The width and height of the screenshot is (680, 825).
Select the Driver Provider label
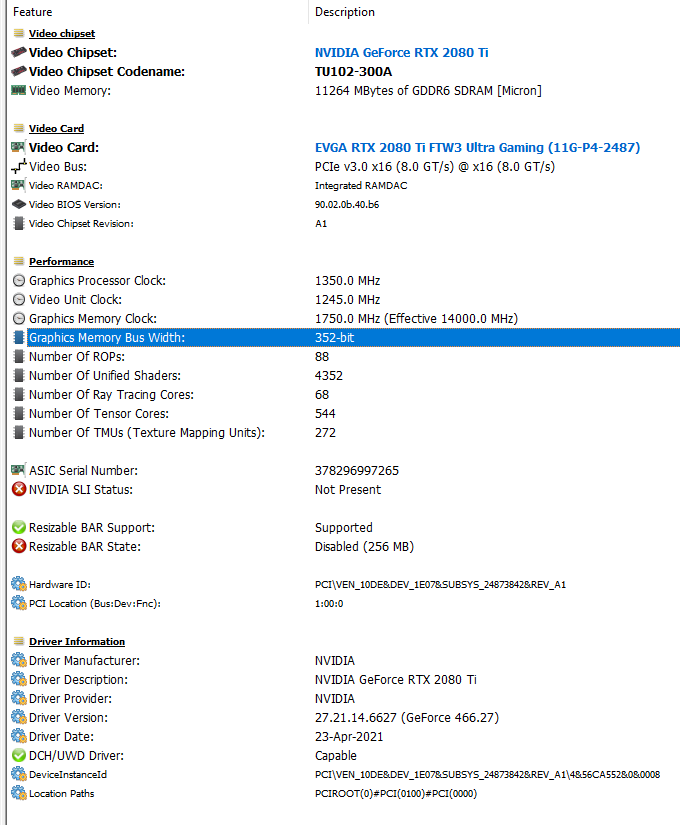tap(71, 699)
